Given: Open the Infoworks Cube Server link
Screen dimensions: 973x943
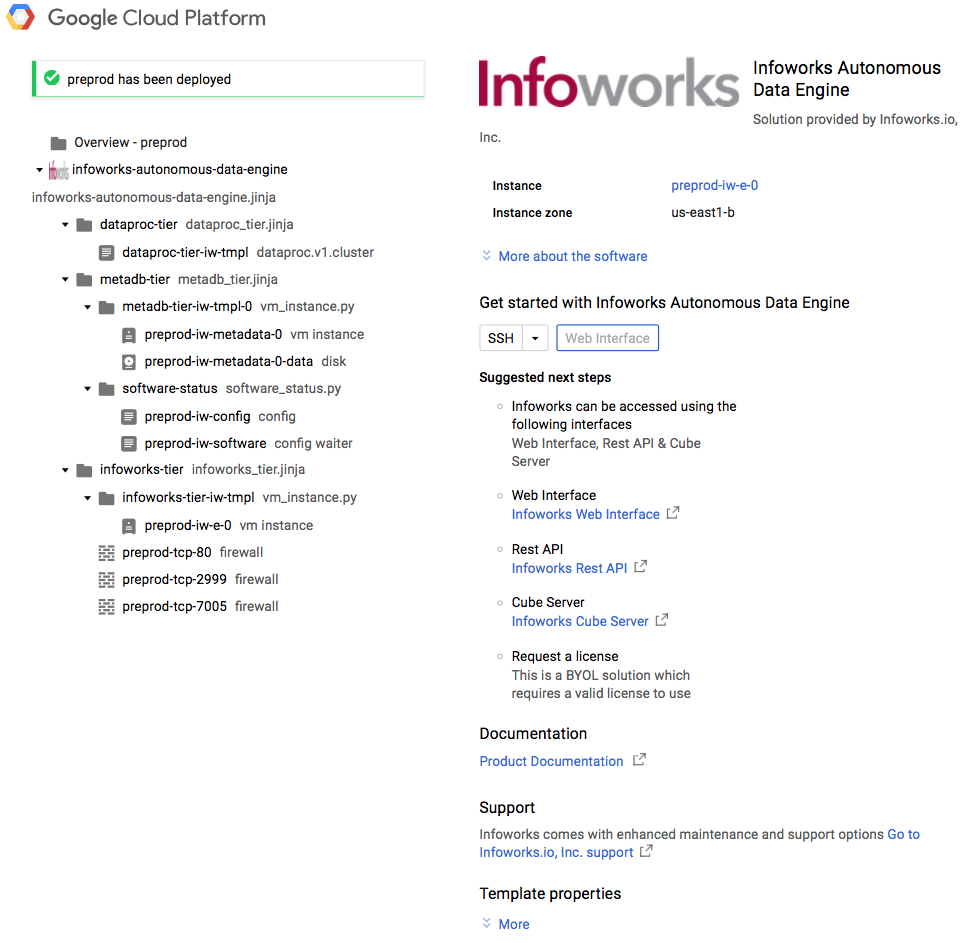Looking at the screenshot, I should coord(580,622).
